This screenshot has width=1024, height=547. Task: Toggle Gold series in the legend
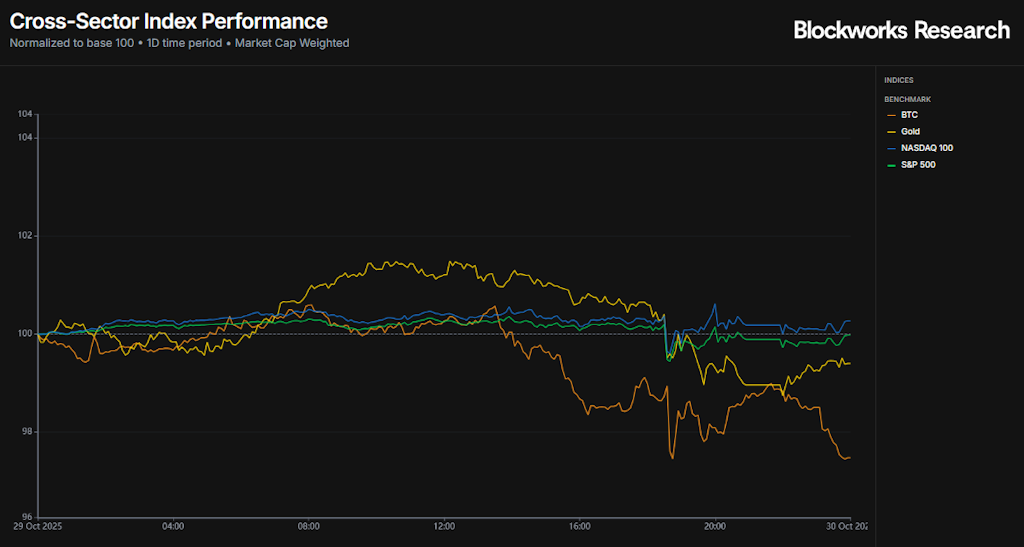tap(910, 131)
